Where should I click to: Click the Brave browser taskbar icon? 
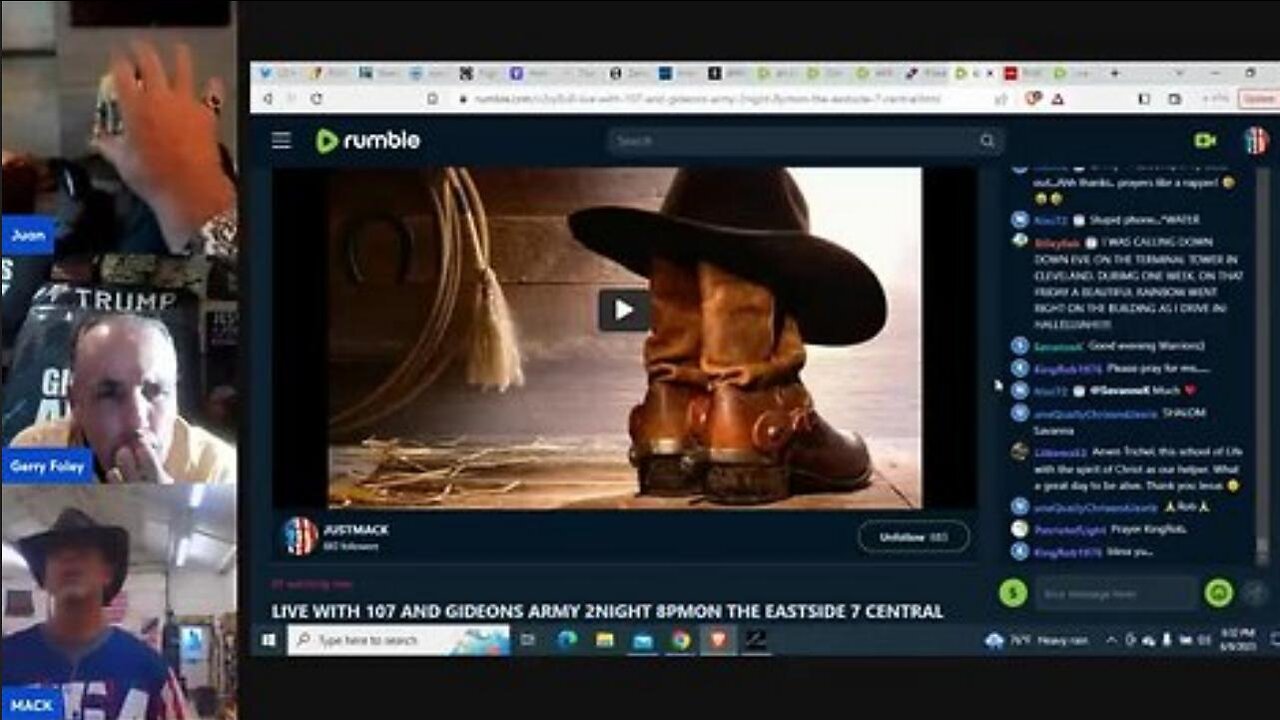pos(718,640)
